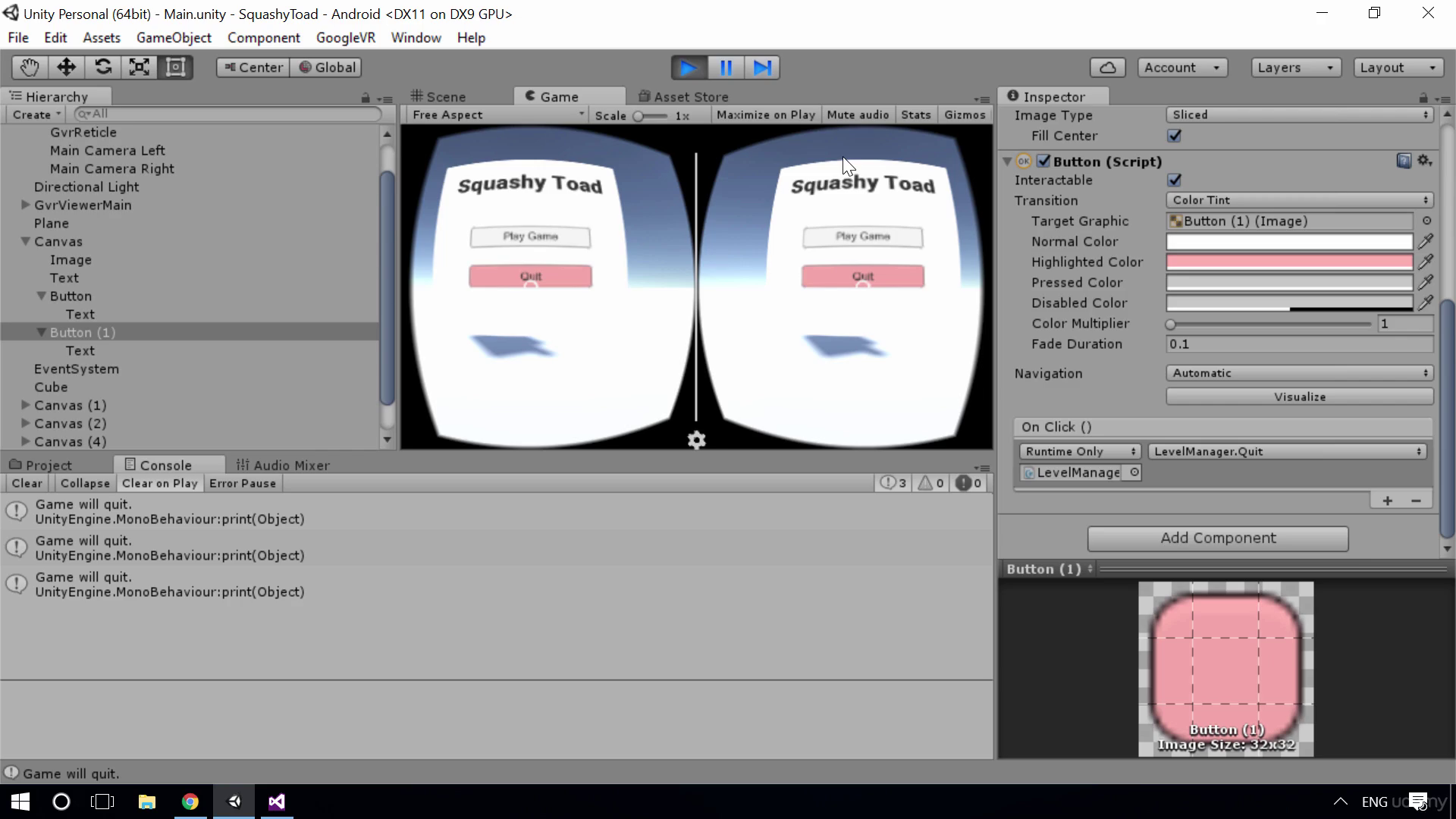Toggle Clear on Play in Console
The height and width of the screenshot is (819, 1456).
pyautogui.click(x=159, y=483)
